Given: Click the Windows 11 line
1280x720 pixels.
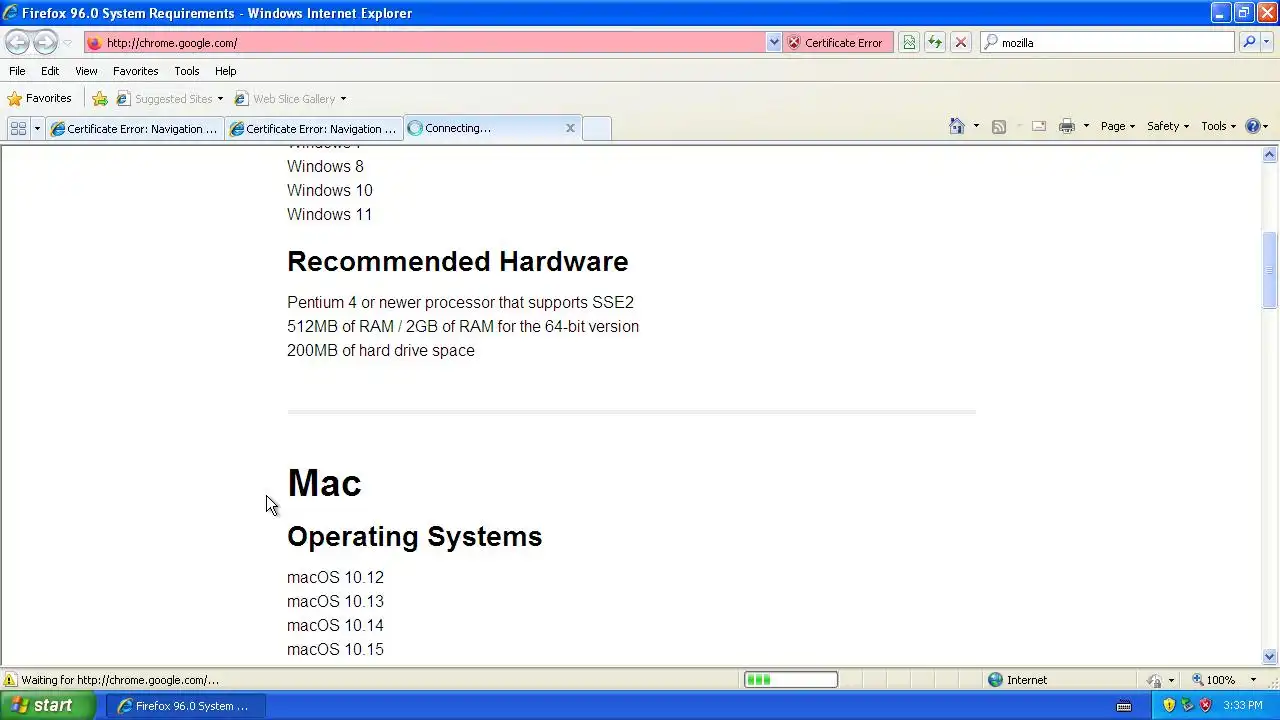Looking at the screenshot, I should (x=329, y=215).
